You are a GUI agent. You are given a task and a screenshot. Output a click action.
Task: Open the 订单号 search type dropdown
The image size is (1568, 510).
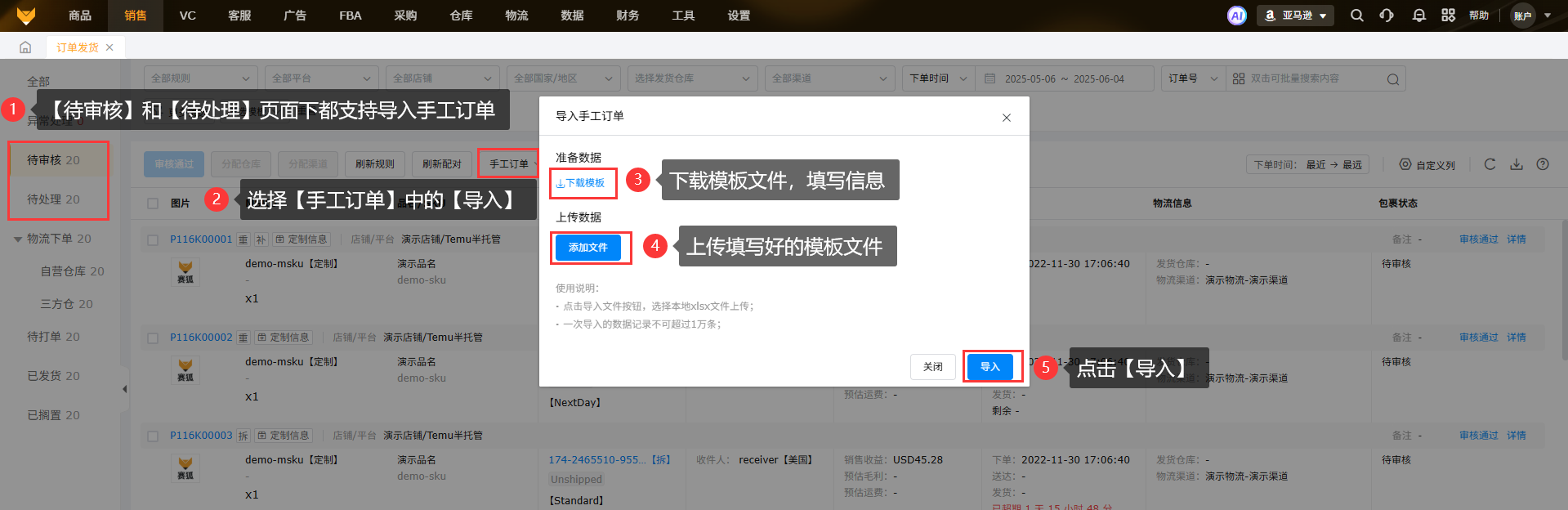tap(1194, 78)
